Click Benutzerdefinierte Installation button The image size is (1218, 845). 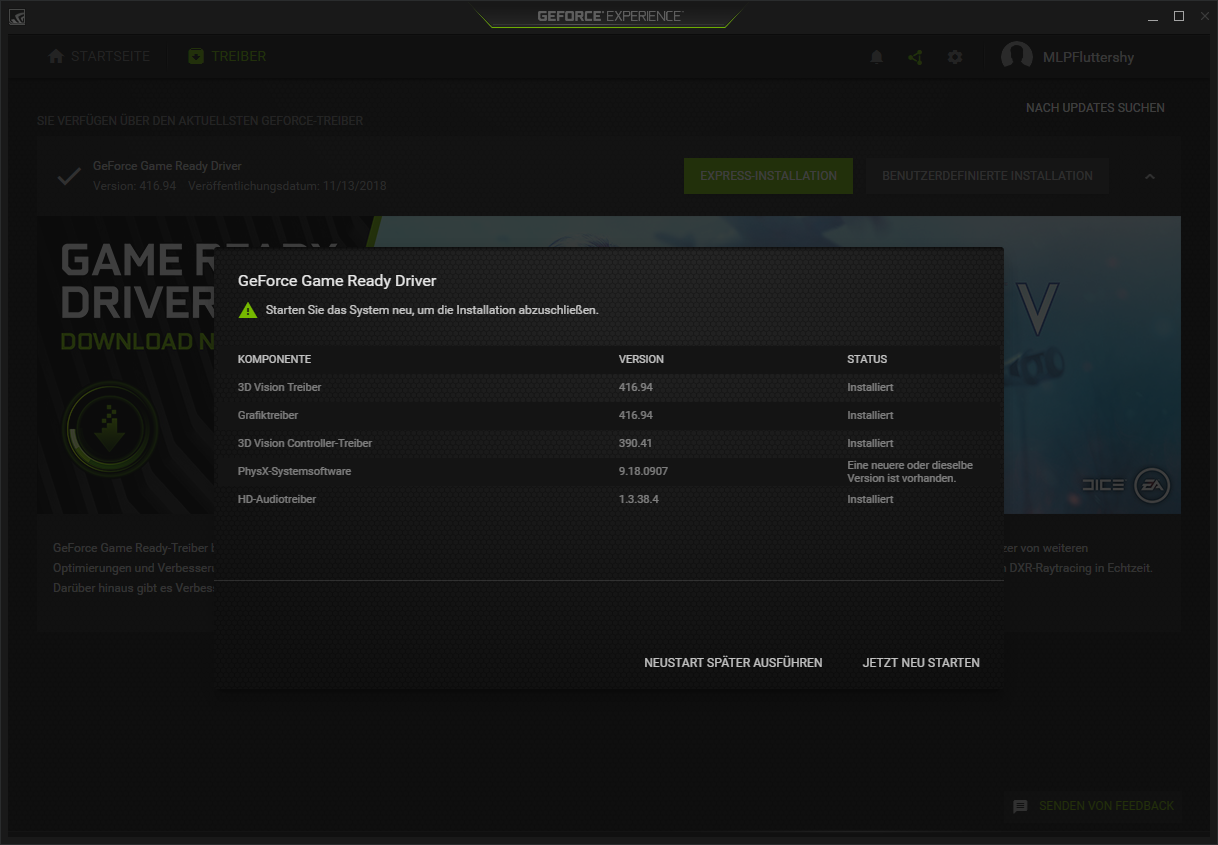987,175
